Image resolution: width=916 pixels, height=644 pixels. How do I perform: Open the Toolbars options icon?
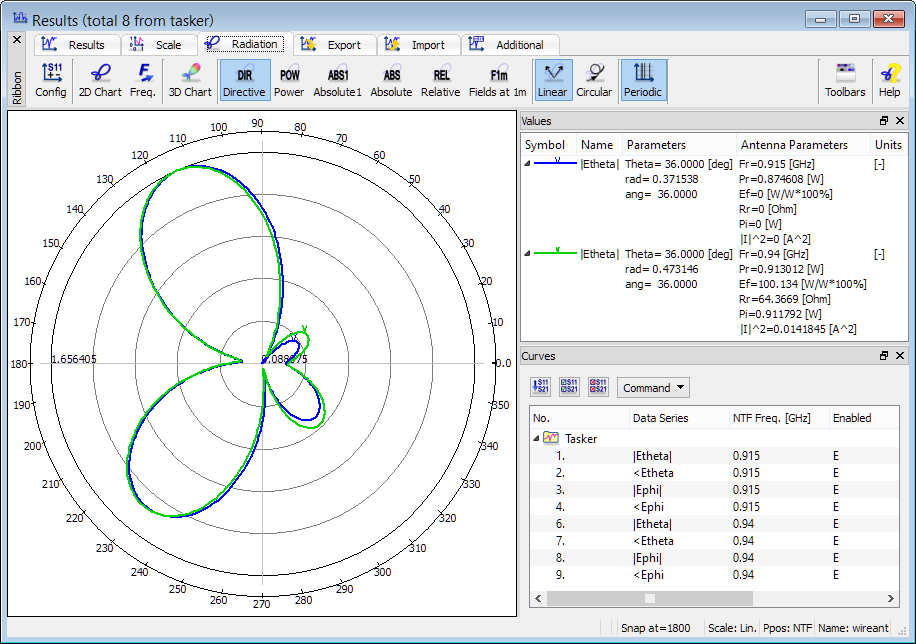(845, 80)
